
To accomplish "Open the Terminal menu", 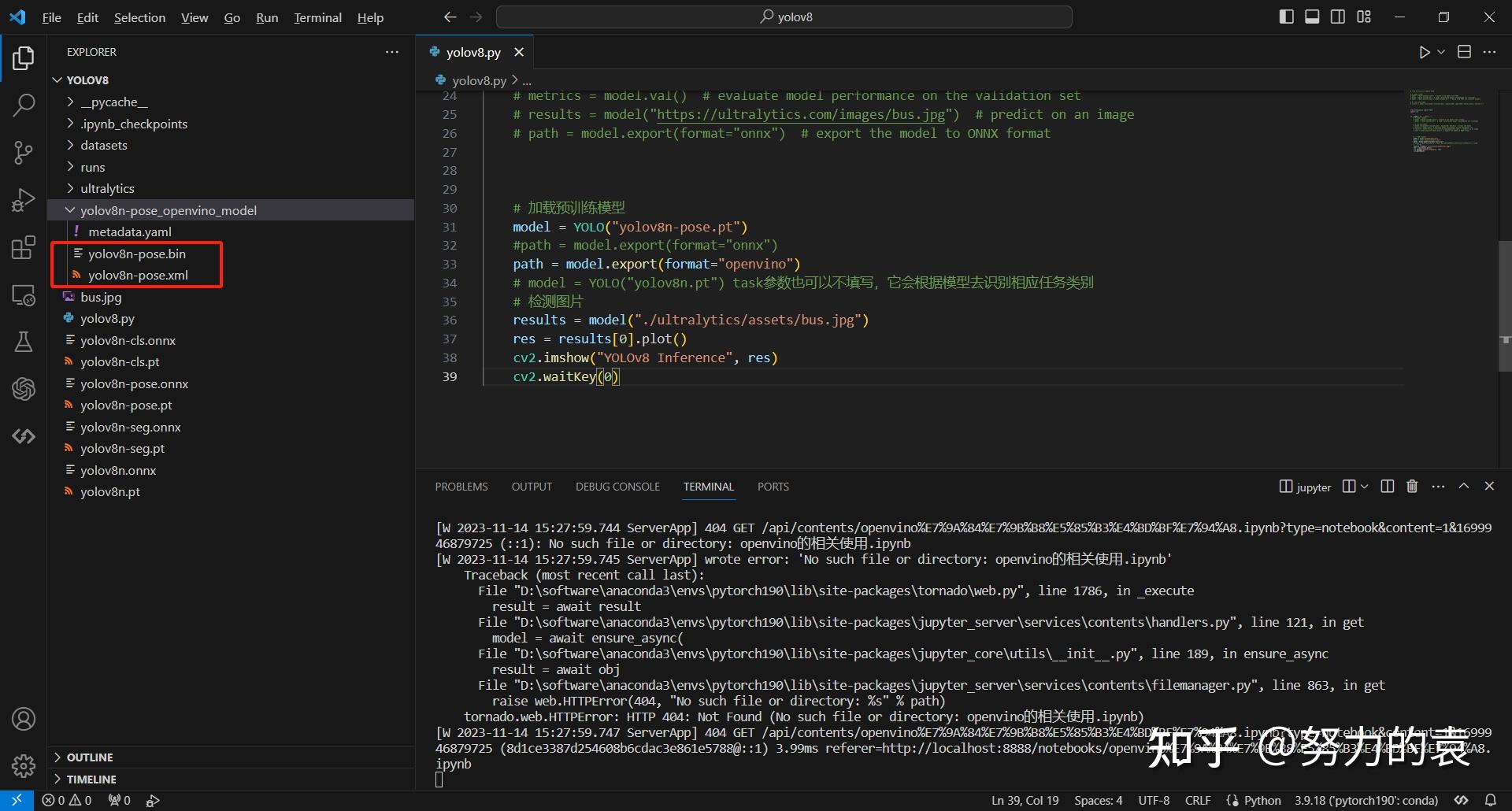I will click(318, 17).
